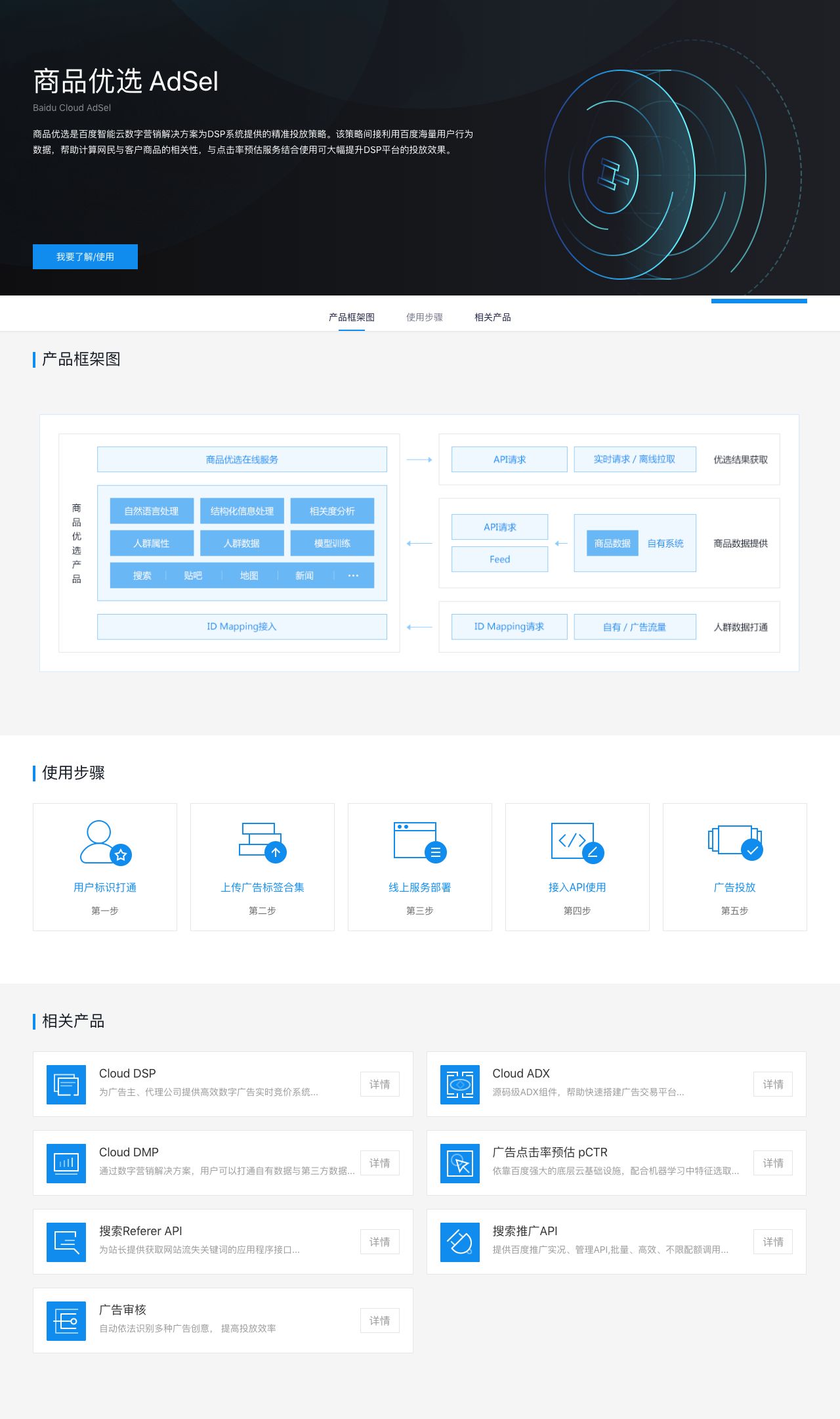Click 详情 for 搜索推广API
Viewport: 840px width, 1419px height.
click(x=773, y=1242)
